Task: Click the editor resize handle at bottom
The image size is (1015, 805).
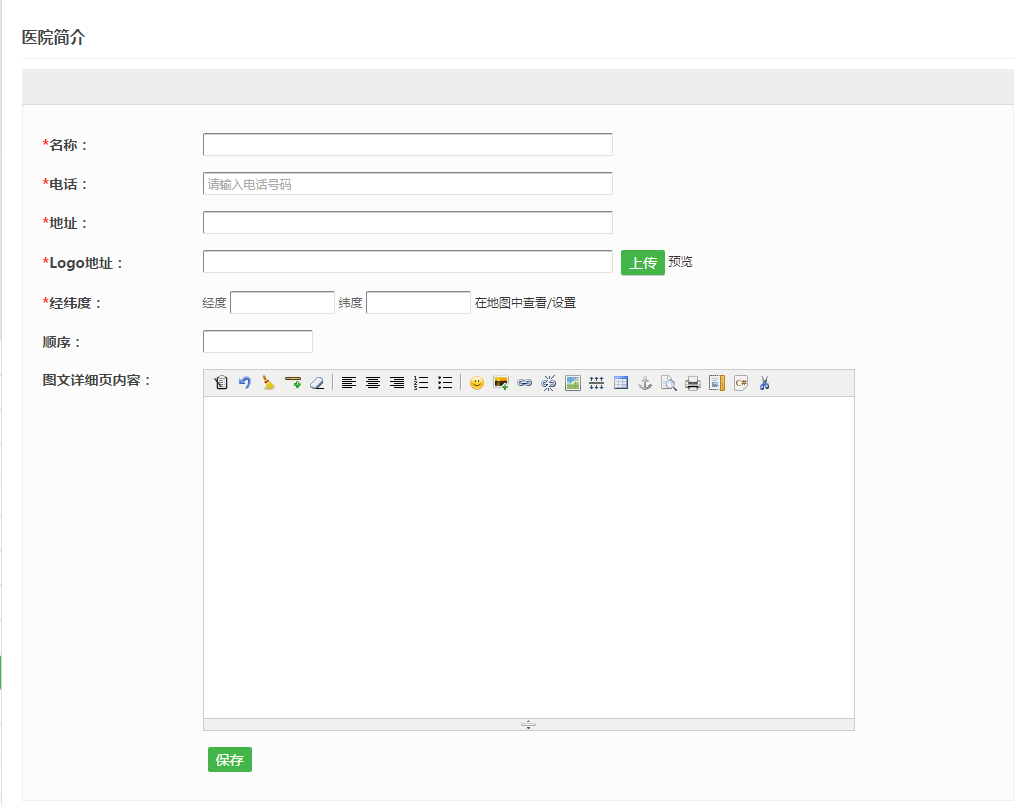Action: tap(528, 724)
